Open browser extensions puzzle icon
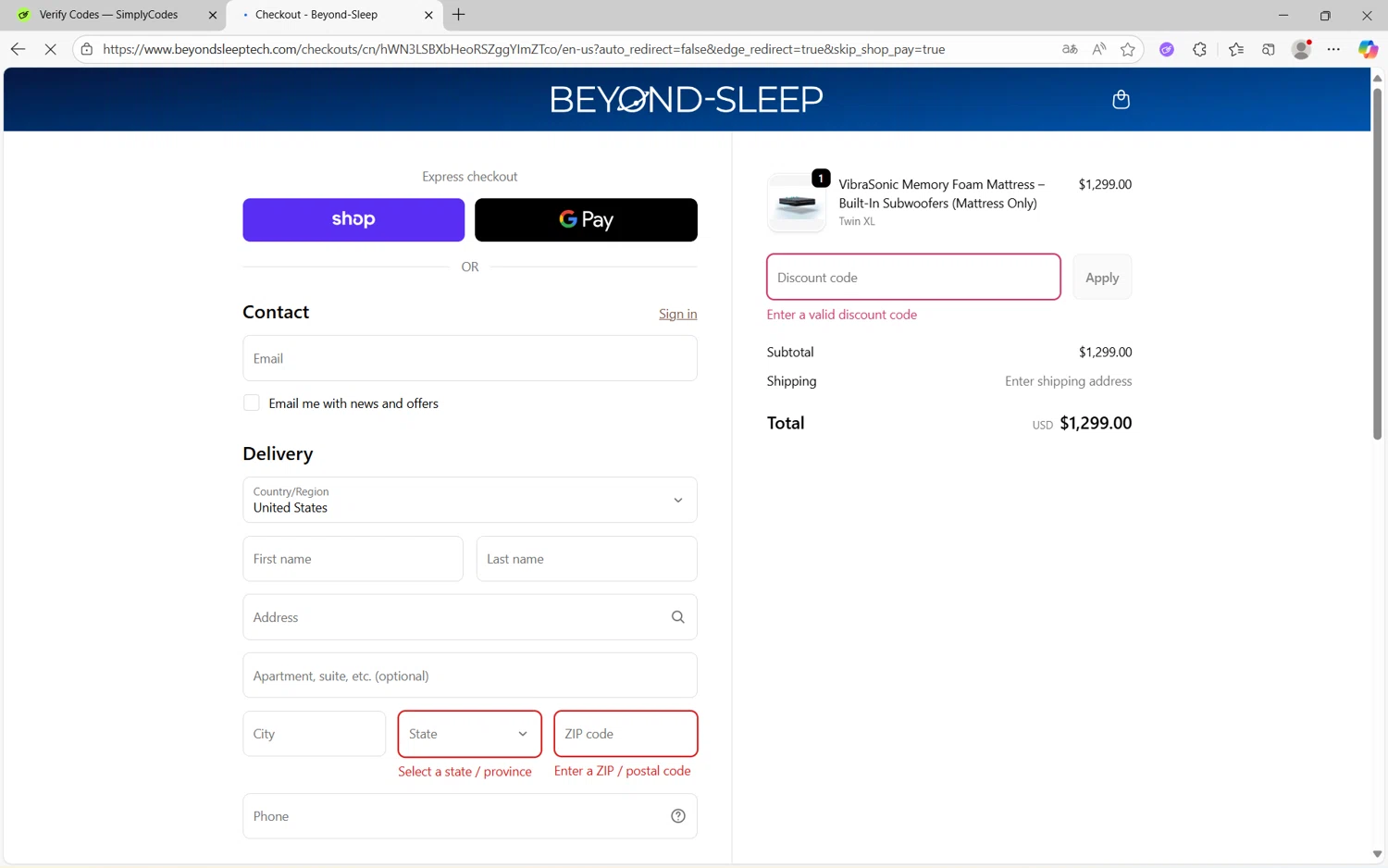Viewport: 1388px width, 868px height. [1200, 49]
